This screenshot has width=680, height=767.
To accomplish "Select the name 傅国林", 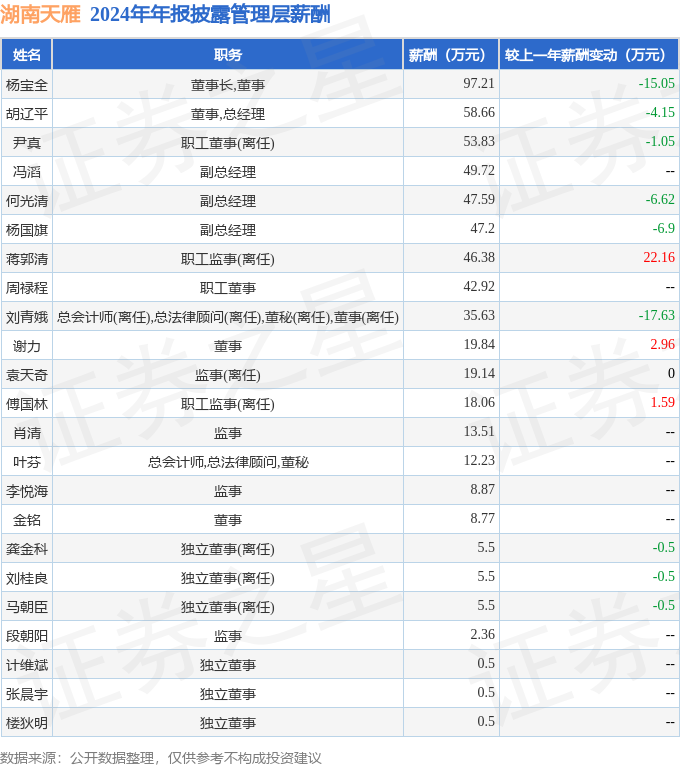I will click(26, 404).
